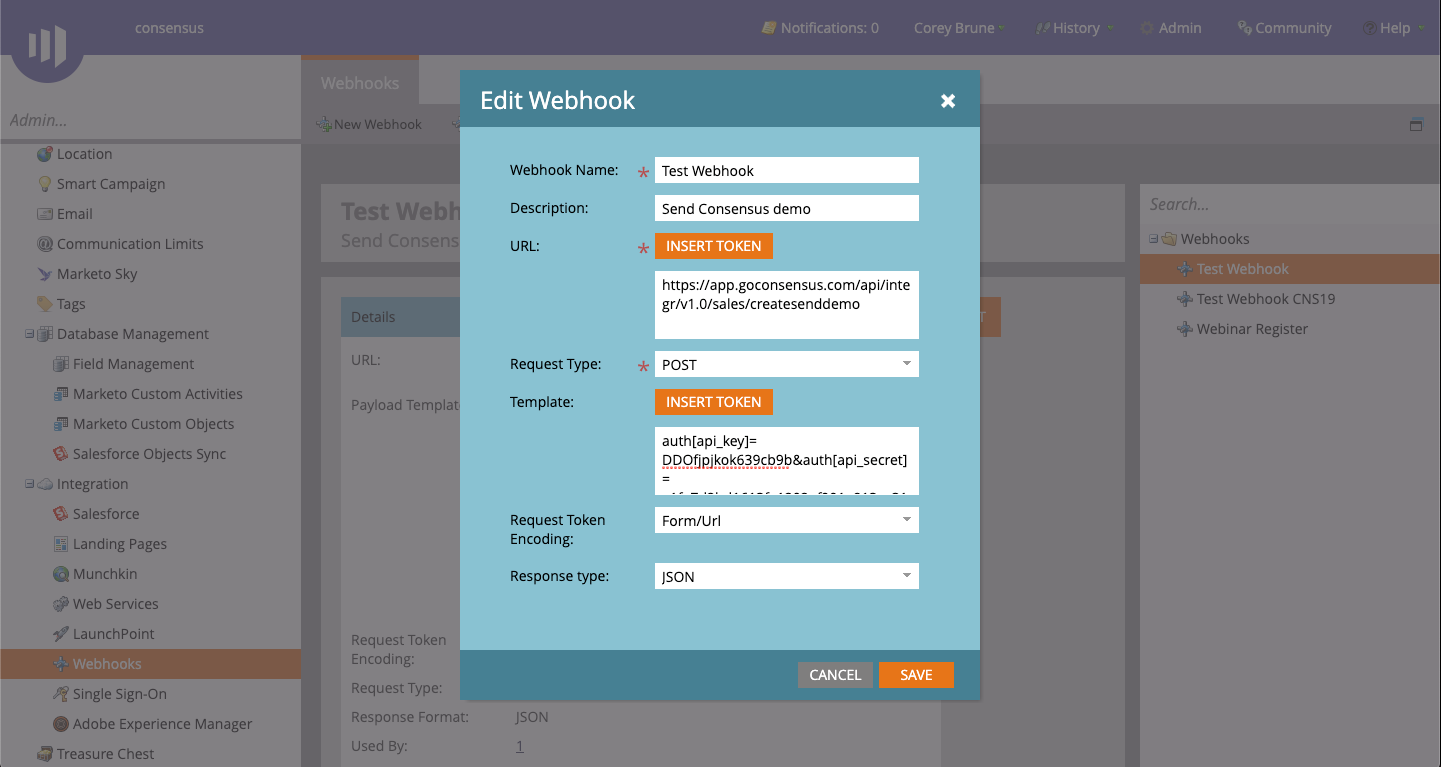Select the Webhooks tab

coord(360,83)
